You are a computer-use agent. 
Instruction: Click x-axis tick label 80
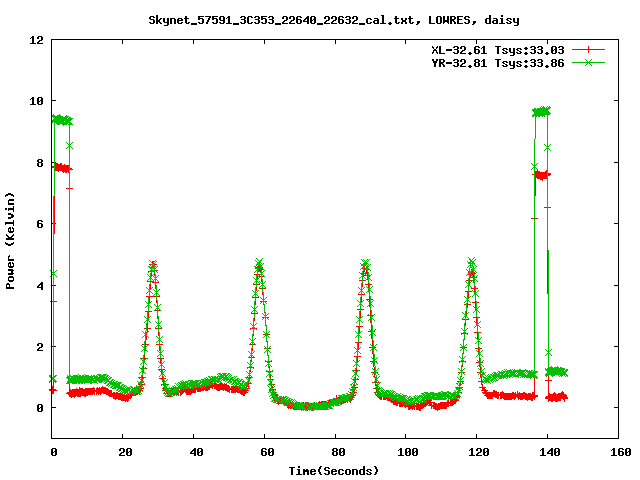coord(338,452)
